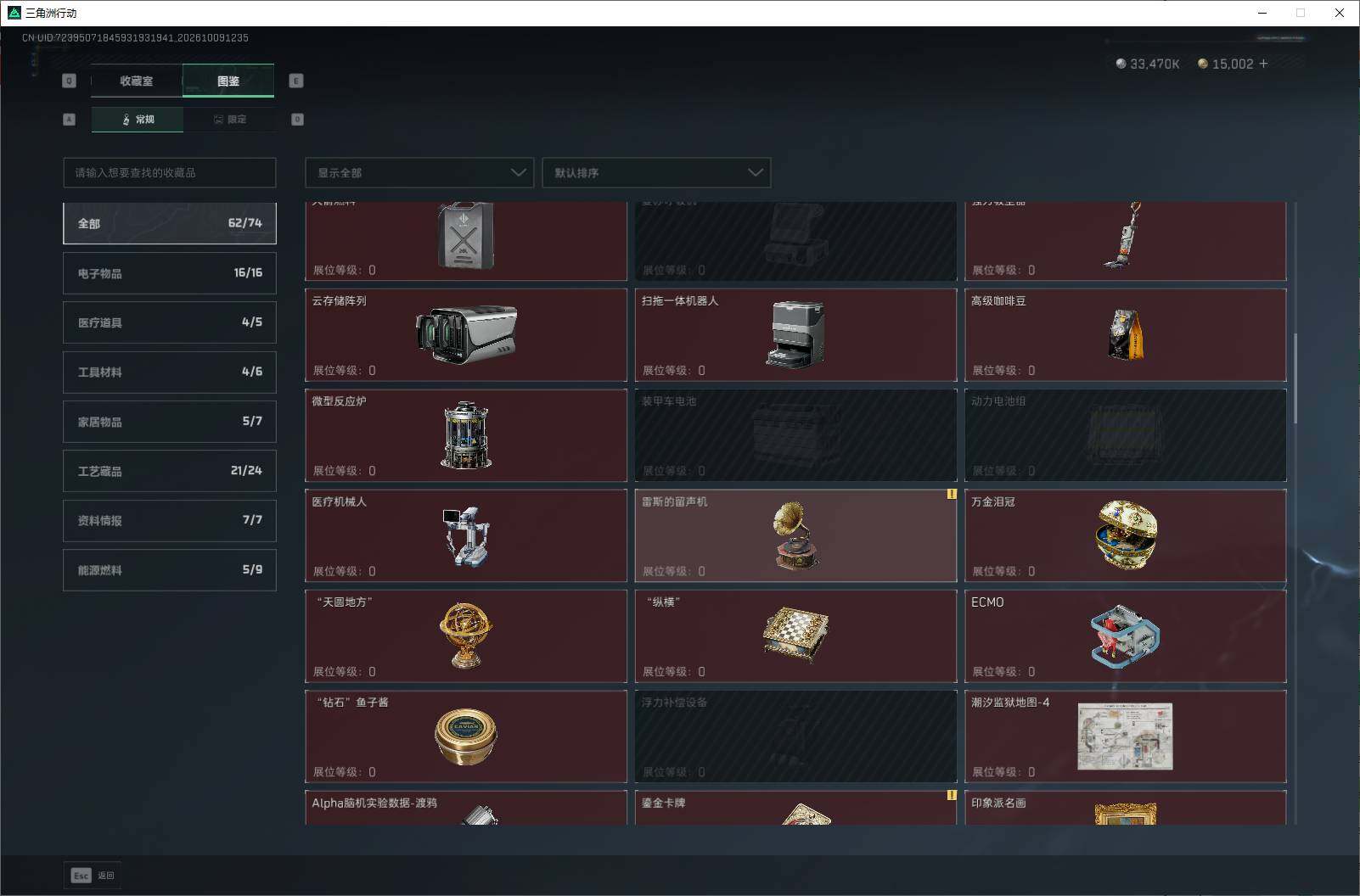1360x896 pixels.
Task: Filter by 工艺藏品 21/24 category
Action: click(x=170, y=471)
